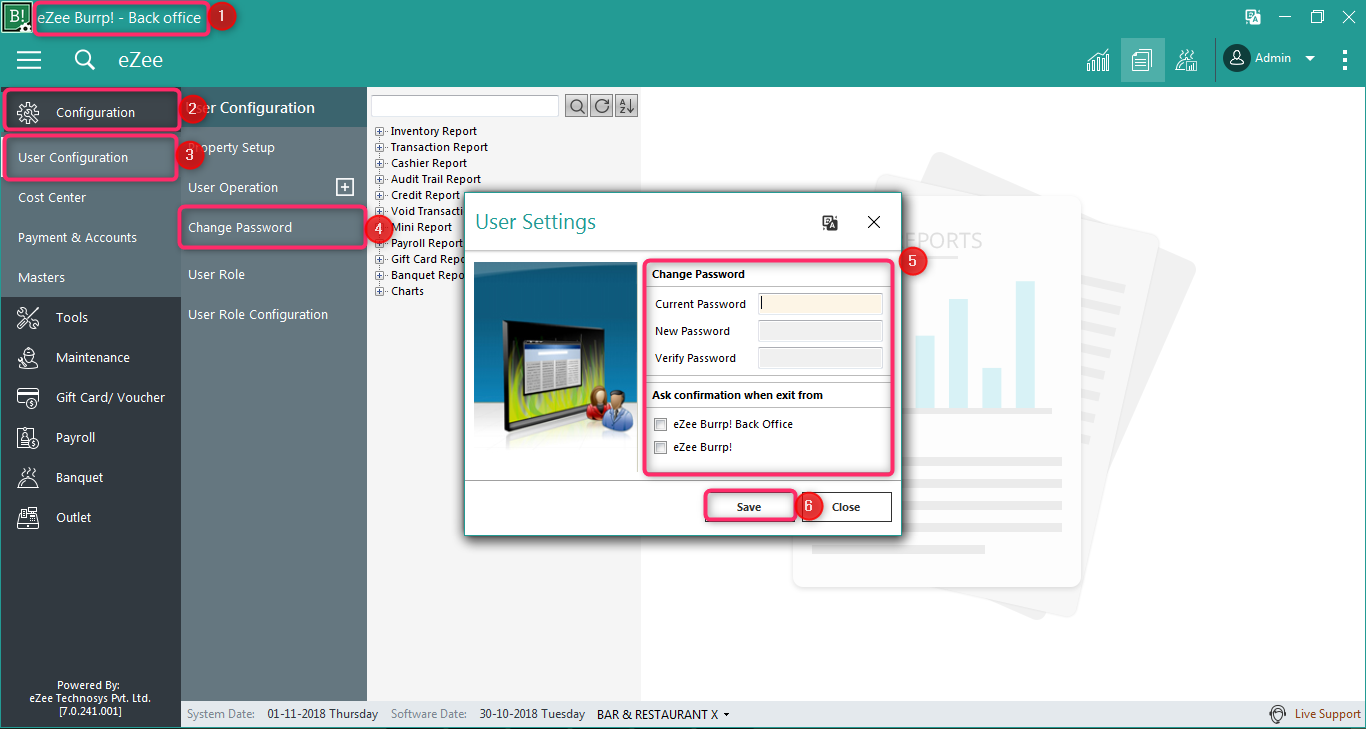Click the Admin user avatar icon
Image resolution: width=1366 pixels, height=729 pixels.
pyautogui.click(x=1237, y=58)
